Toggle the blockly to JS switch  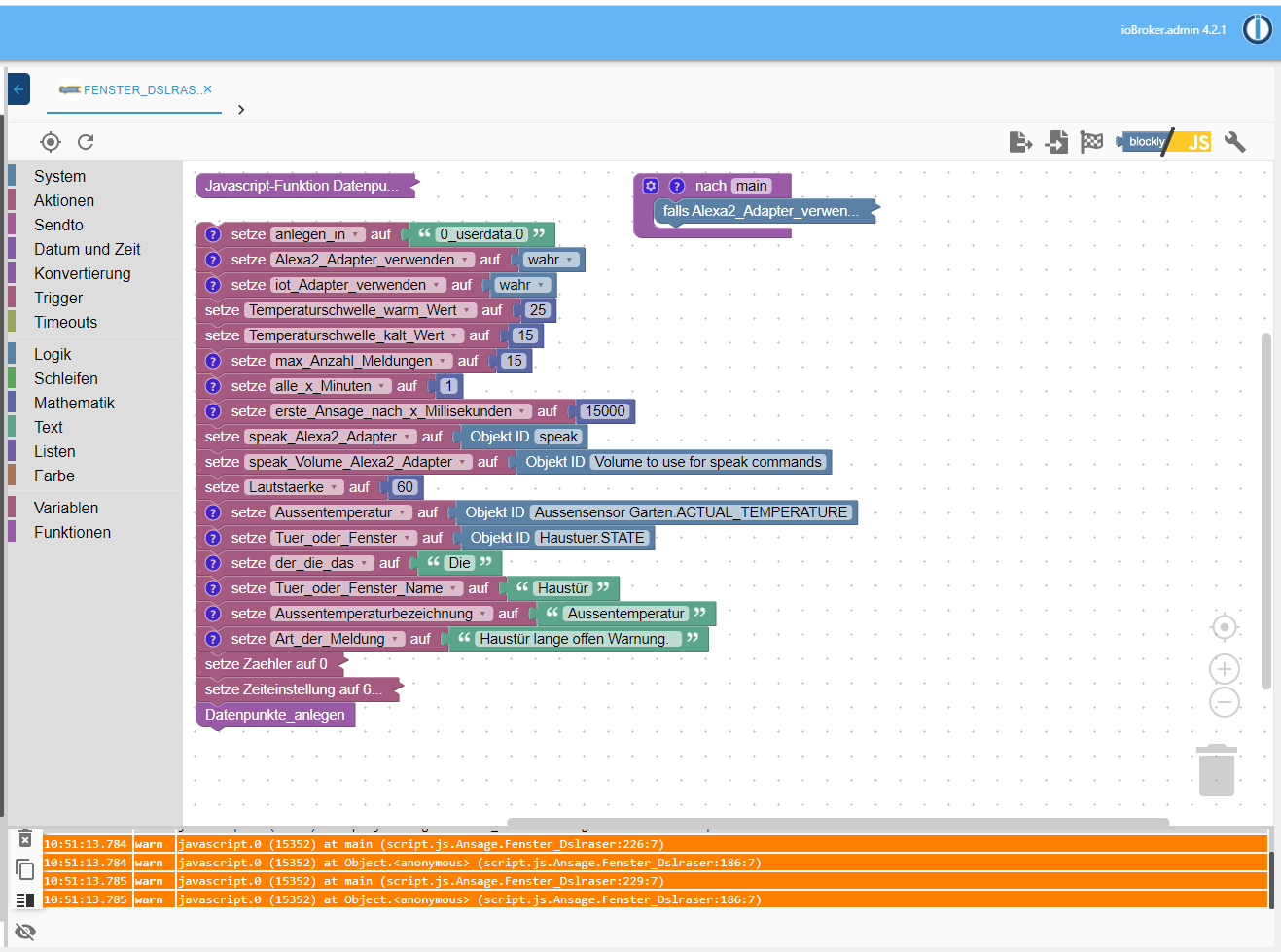[1165, 142]
